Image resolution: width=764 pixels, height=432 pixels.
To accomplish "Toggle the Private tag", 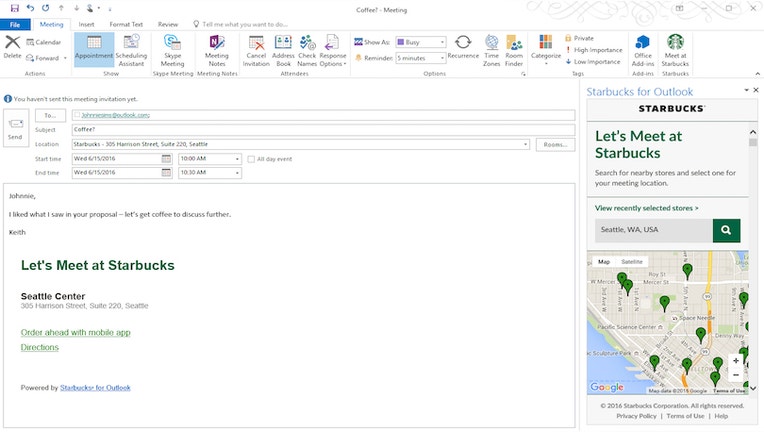I will pos(579,38).
